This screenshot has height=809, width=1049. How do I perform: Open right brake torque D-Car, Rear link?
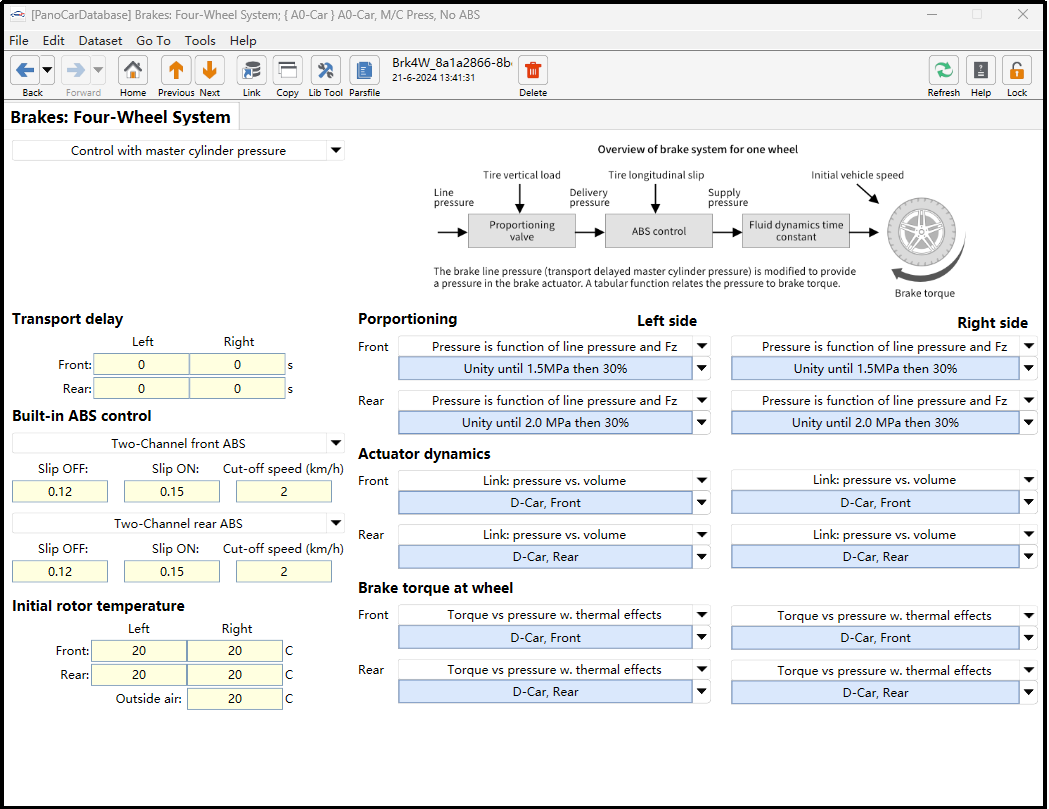(x=875, y=693)
